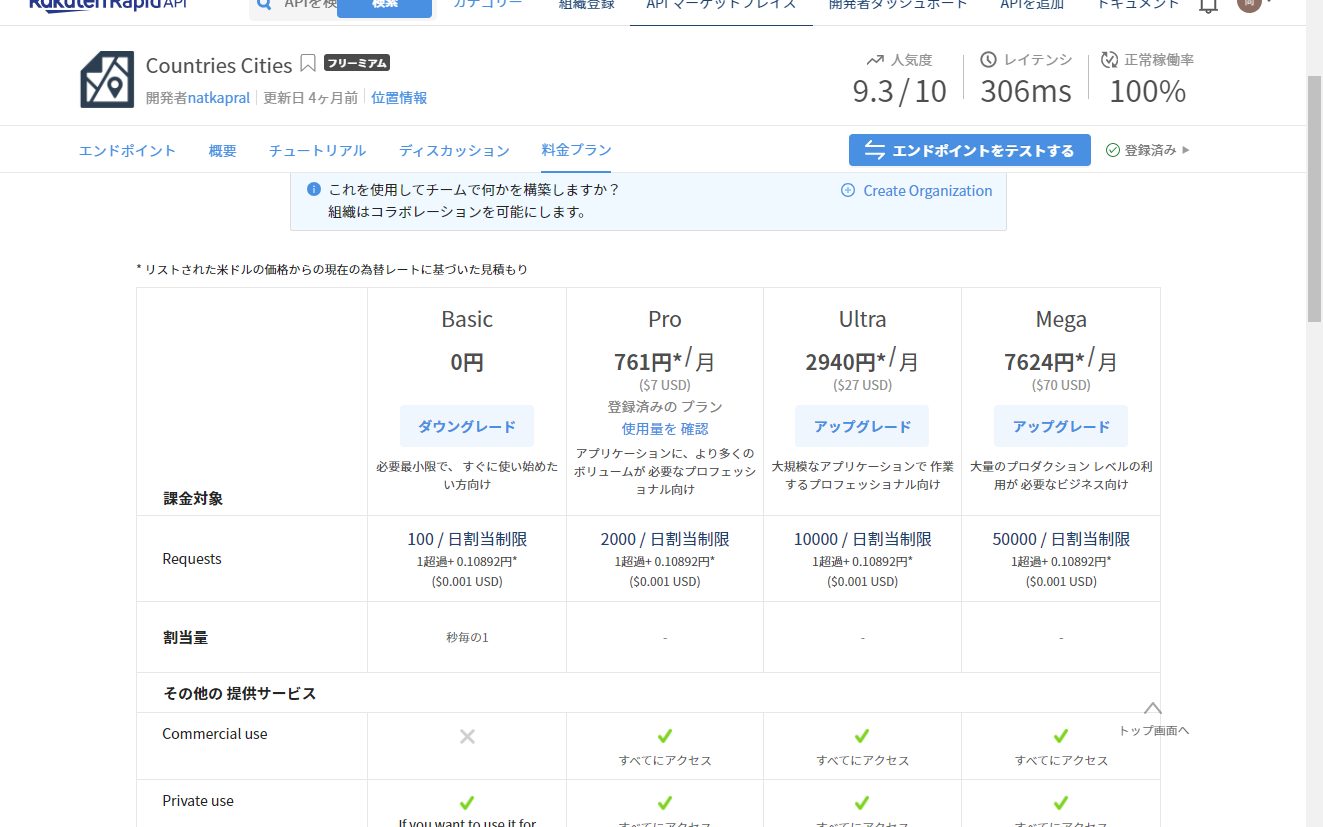Click the 761円*/月 price
Viewport: 1323px width, 827px height.
click(x=665, y=360)
